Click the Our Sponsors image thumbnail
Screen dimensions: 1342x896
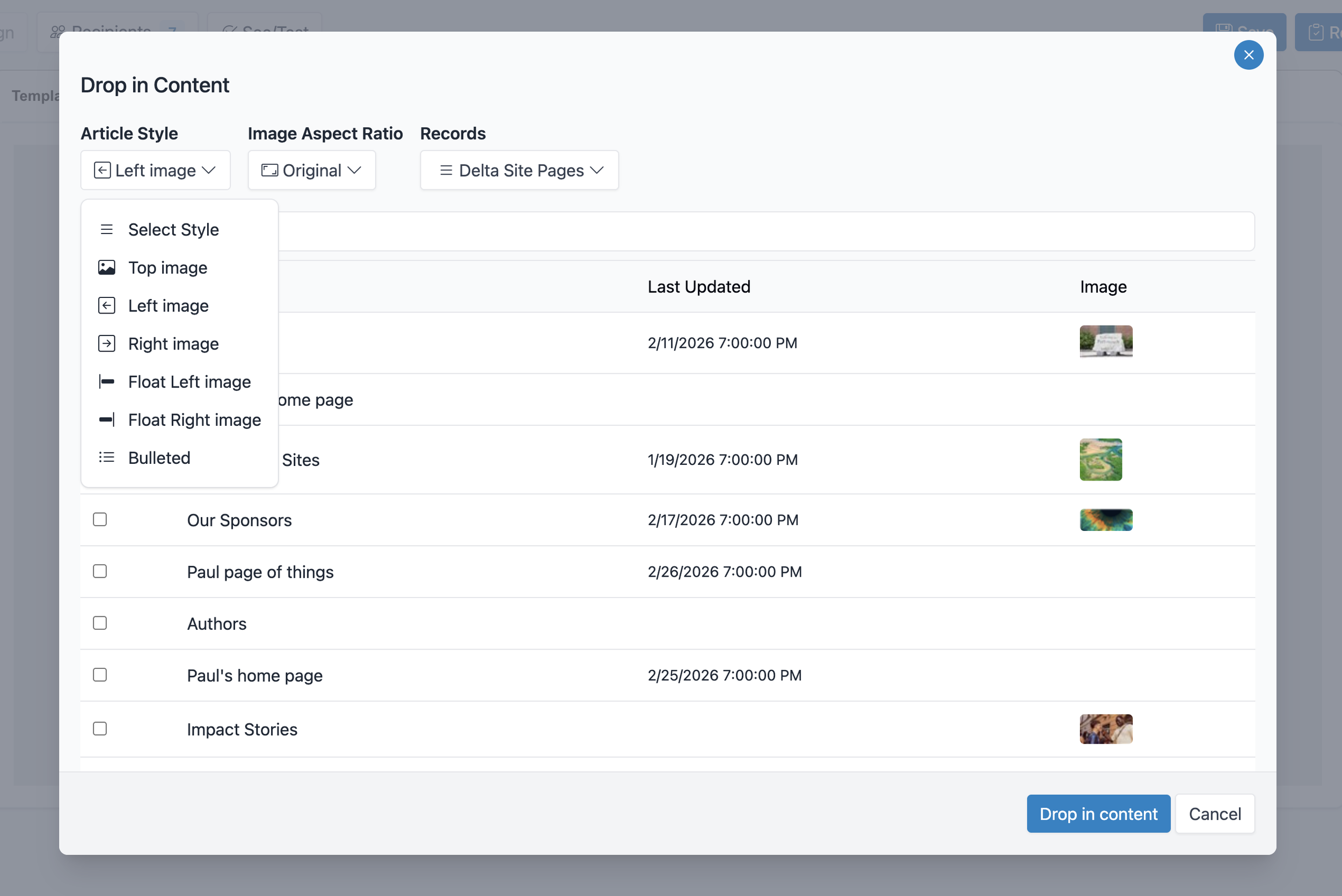coord(1105,520)
